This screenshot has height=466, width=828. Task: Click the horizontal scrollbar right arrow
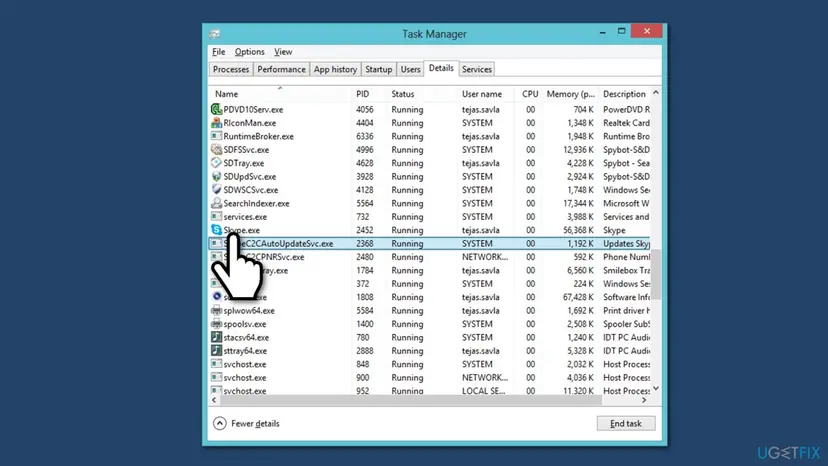pos(644,400)
